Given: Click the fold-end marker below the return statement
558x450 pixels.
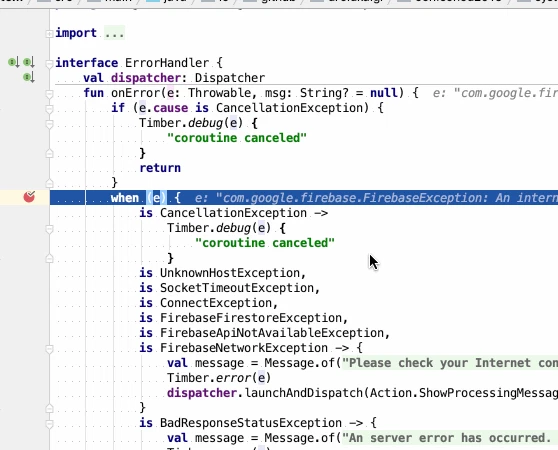Looking at the screenshot, I should (x=49, y=184).
